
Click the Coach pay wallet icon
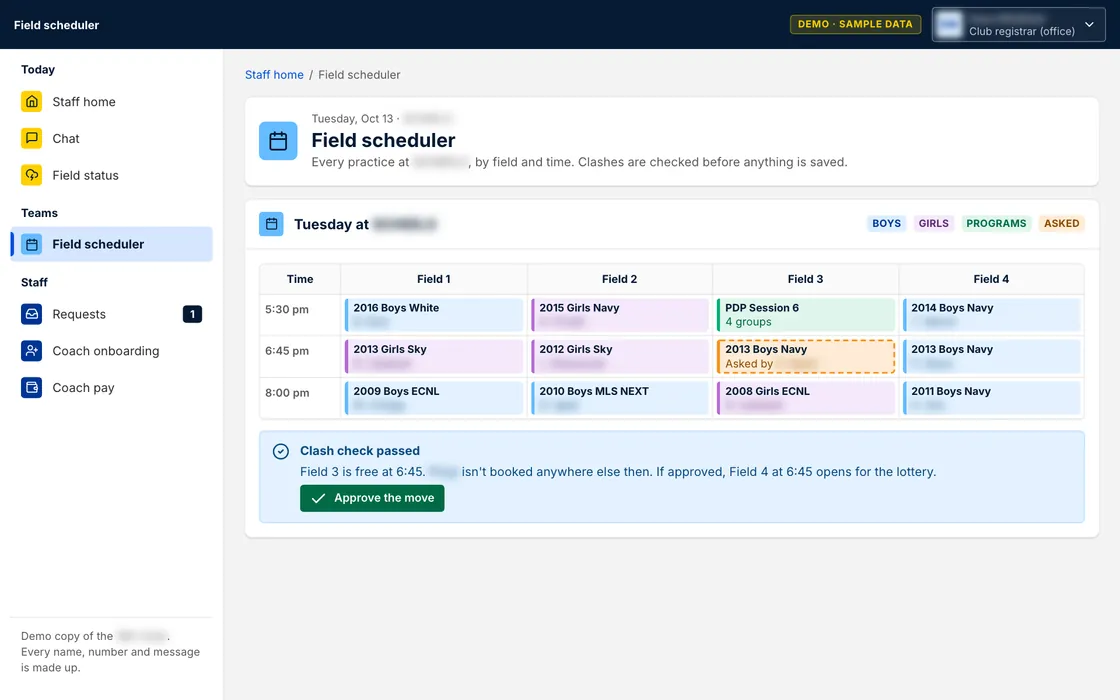(31, 388)
